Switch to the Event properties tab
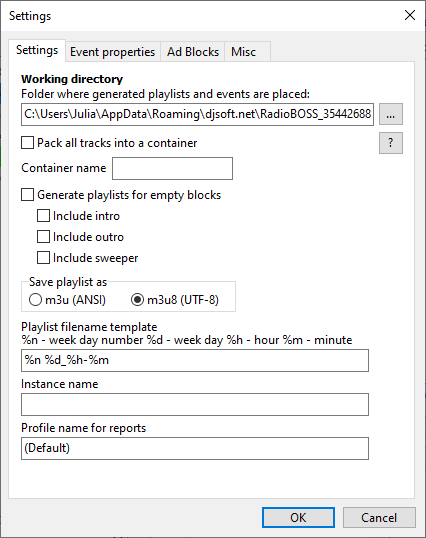This screenshot has height=538, width=426. pyautogui.click(x=113, y=52)
